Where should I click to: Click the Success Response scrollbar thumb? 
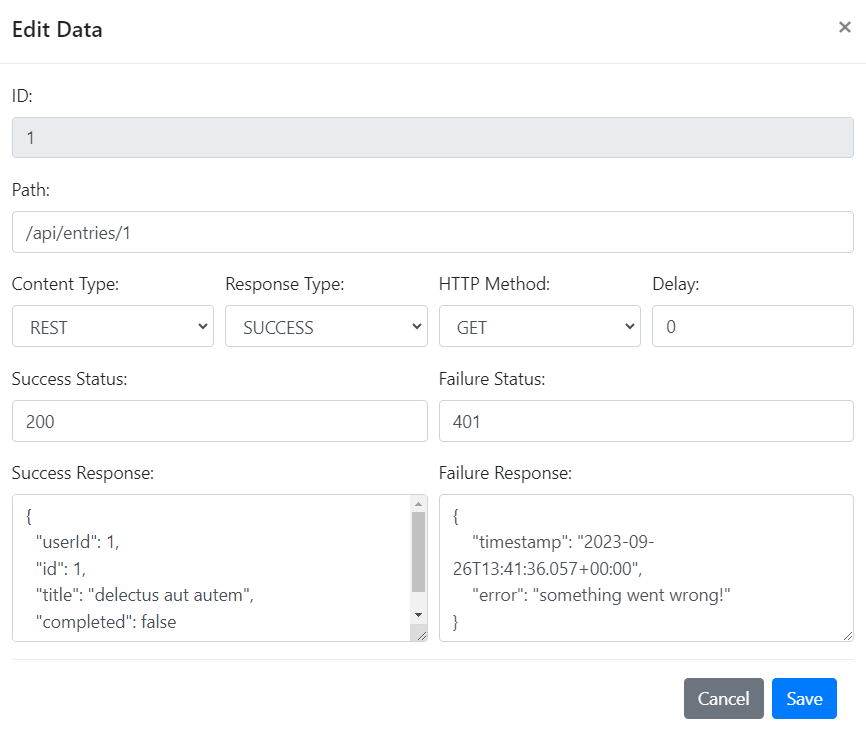[418, 553]
